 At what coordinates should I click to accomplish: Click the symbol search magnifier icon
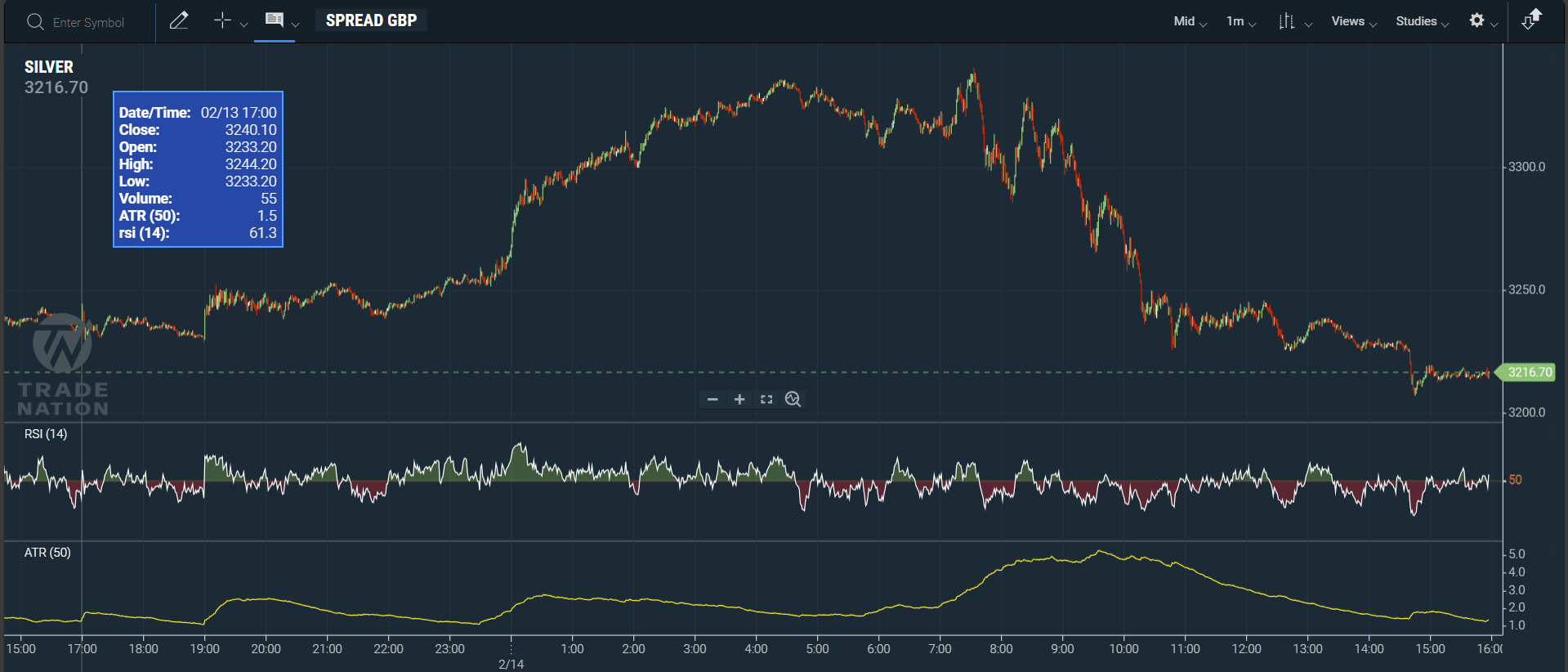[35, 22]
